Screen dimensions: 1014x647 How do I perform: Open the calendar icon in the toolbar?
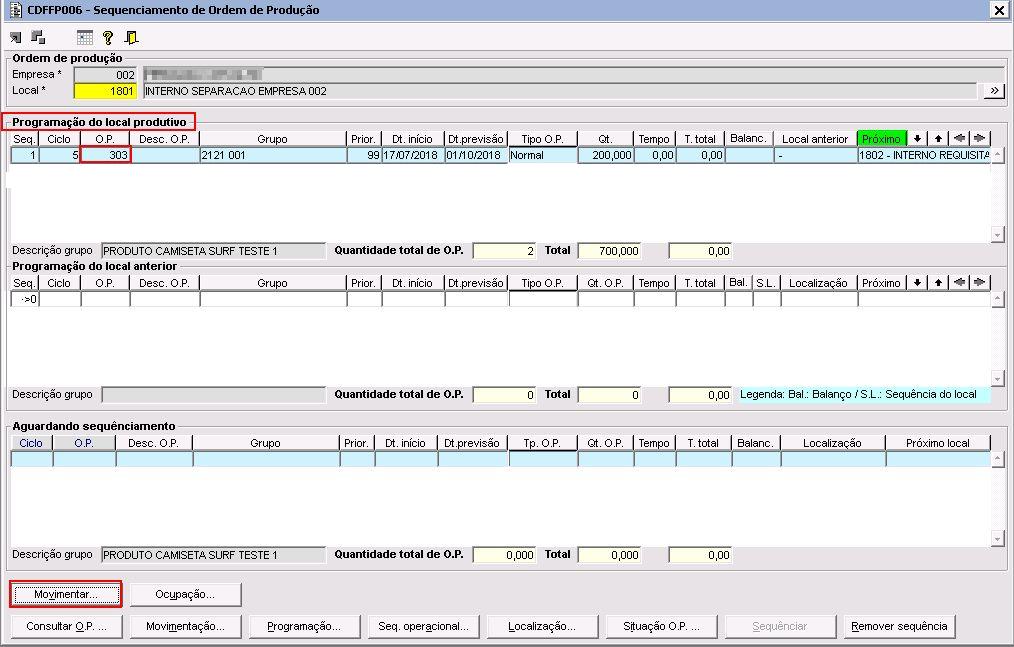(x=85, y=38)
